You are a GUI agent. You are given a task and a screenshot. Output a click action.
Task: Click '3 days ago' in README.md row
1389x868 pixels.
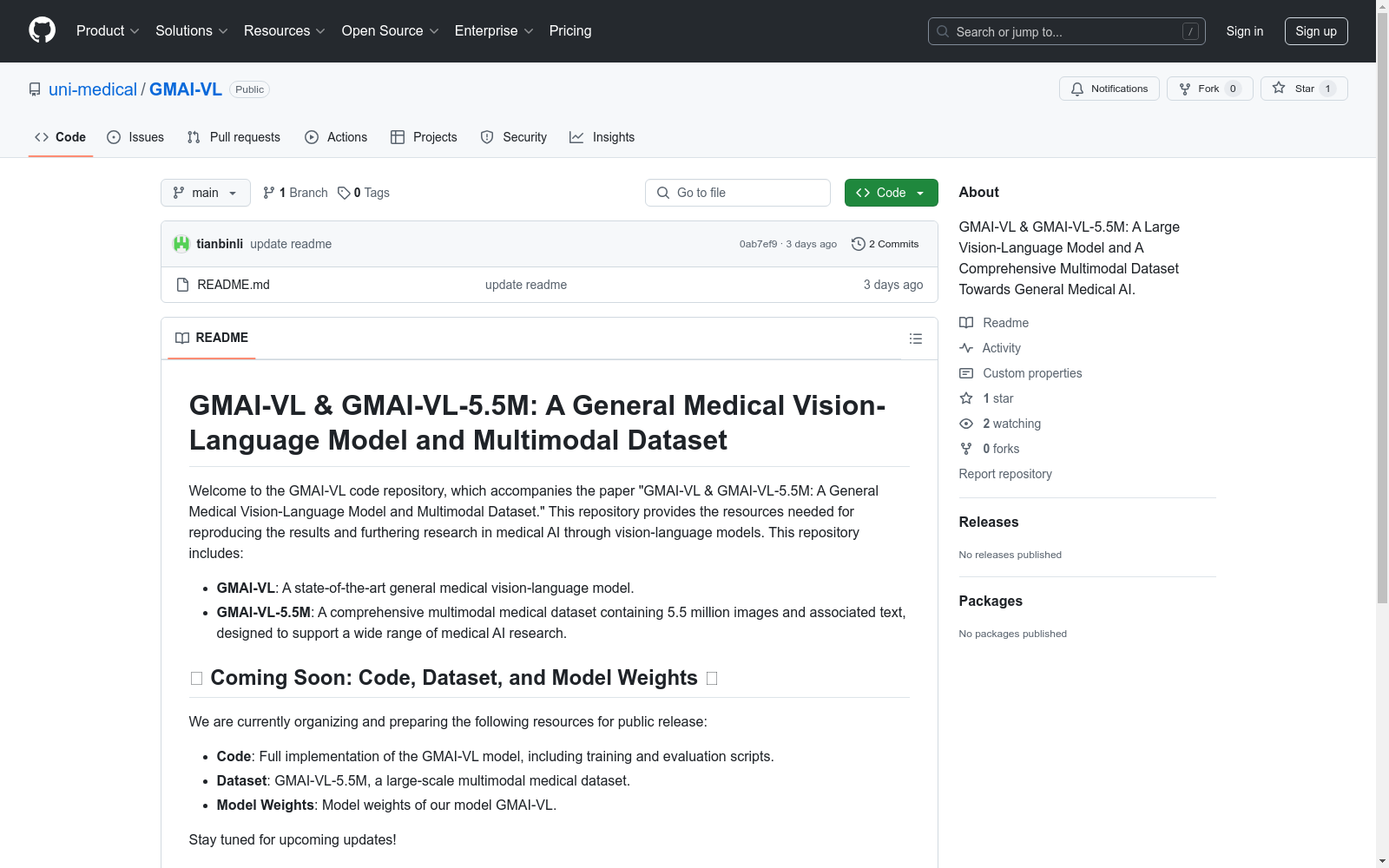893,285
